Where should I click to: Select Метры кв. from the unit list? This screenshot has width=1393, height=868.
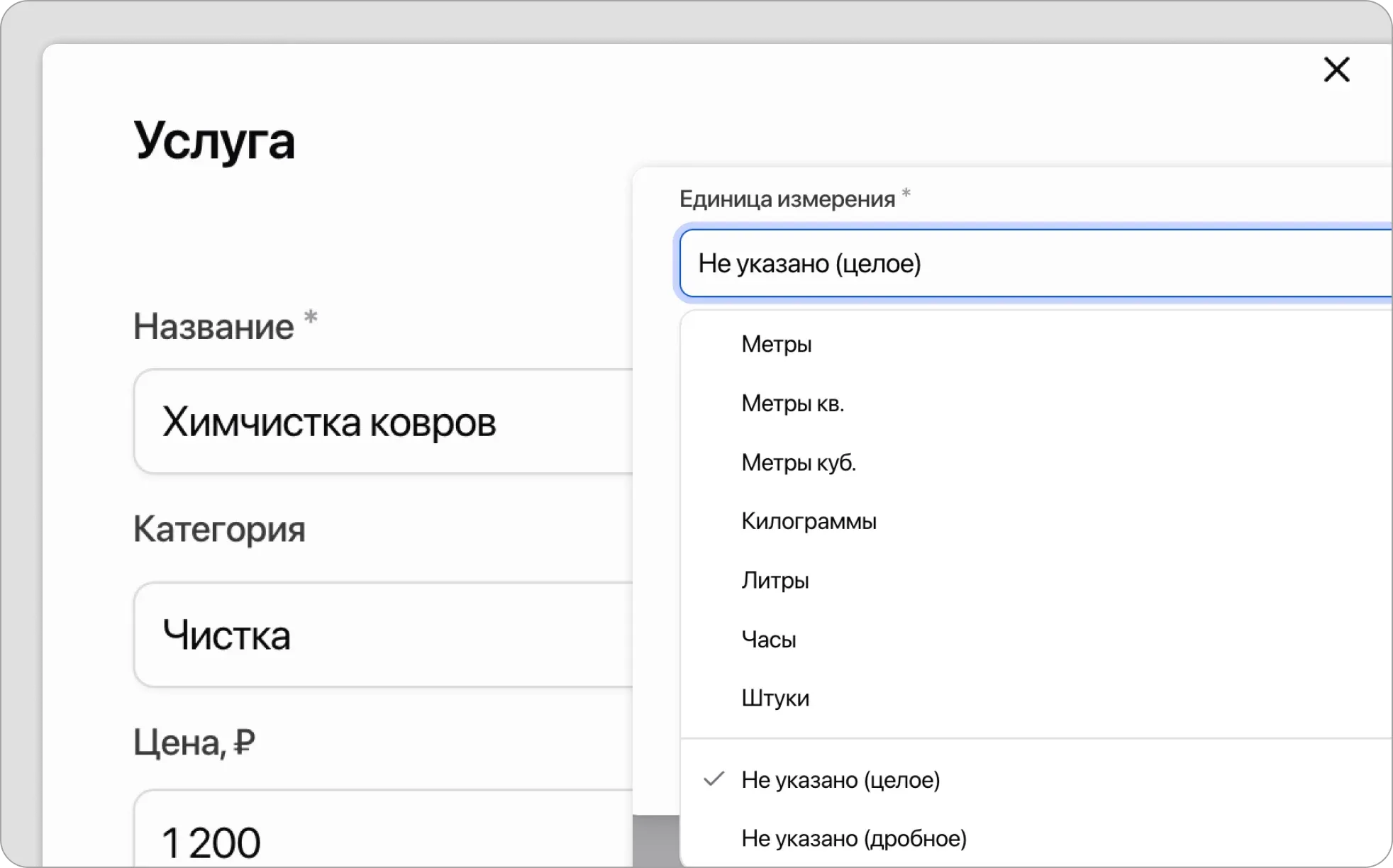[792, 403]
